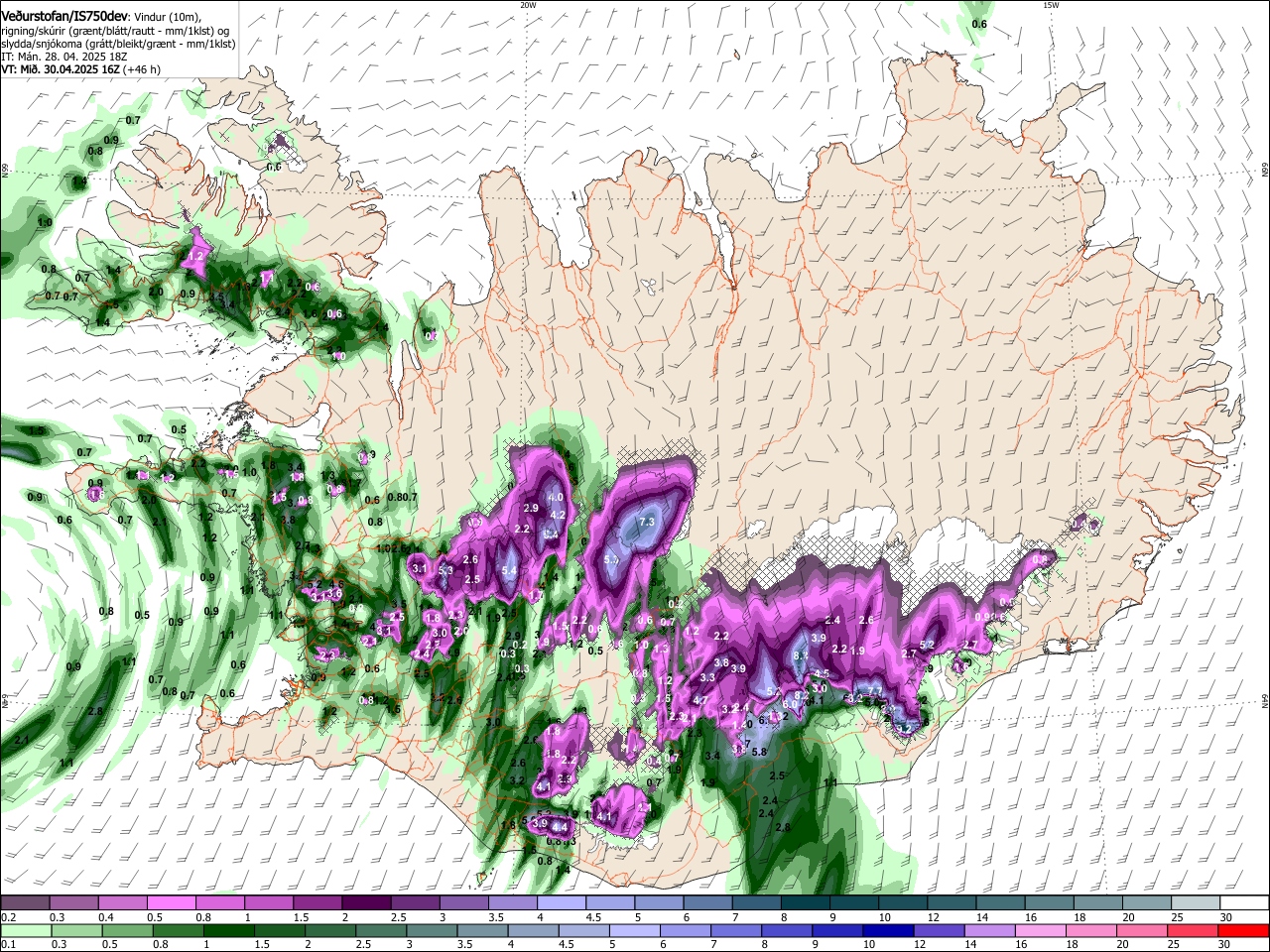This screenshot has height=952, width=1270.
Task: Select upper snow-scale swatch labelled 5
Action: click(x=660, y=902)
